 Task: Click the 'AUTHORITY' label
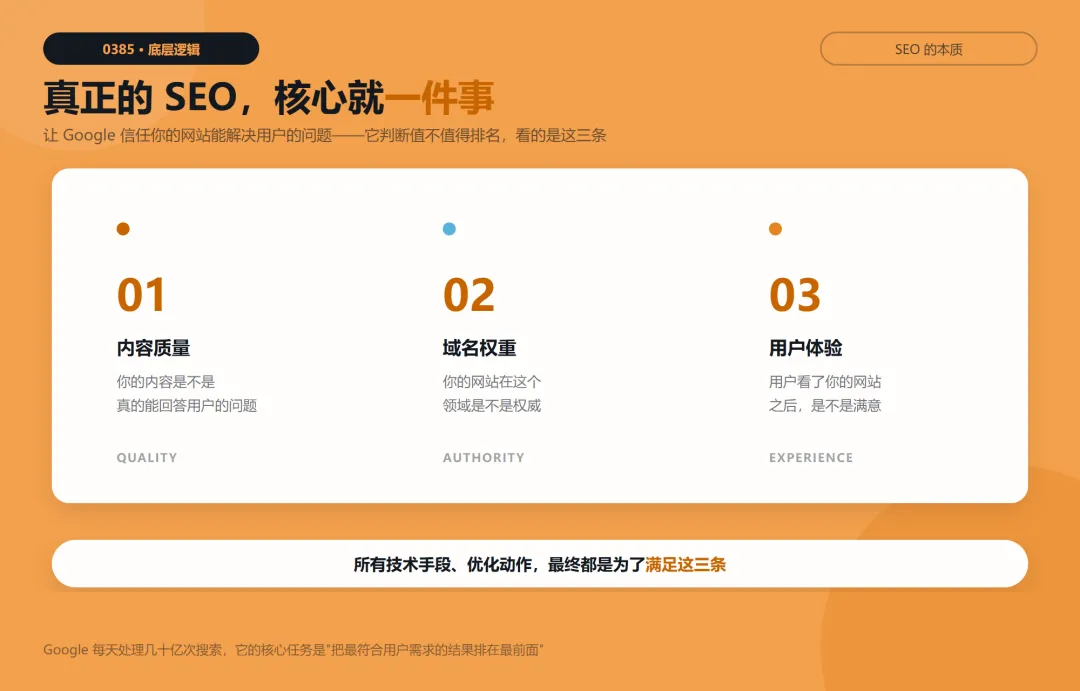pos(484,457)
